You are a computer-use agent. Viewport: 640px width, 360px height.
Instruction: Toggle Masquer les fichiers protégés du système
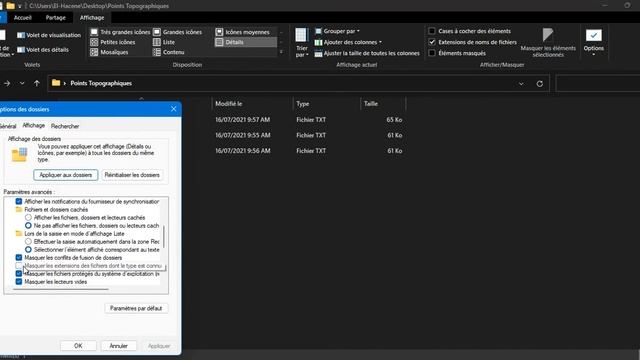click(19, 273)
